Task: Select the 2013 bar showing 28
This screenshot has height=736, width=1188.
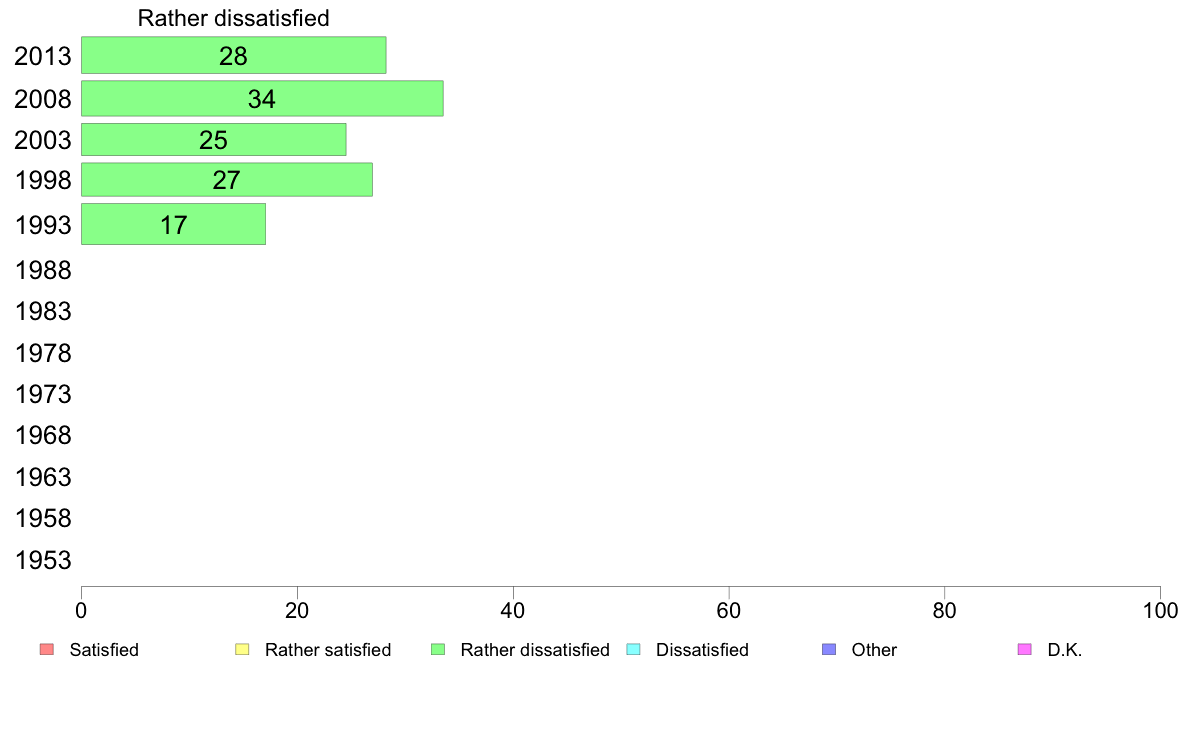Action: (233, 55)
